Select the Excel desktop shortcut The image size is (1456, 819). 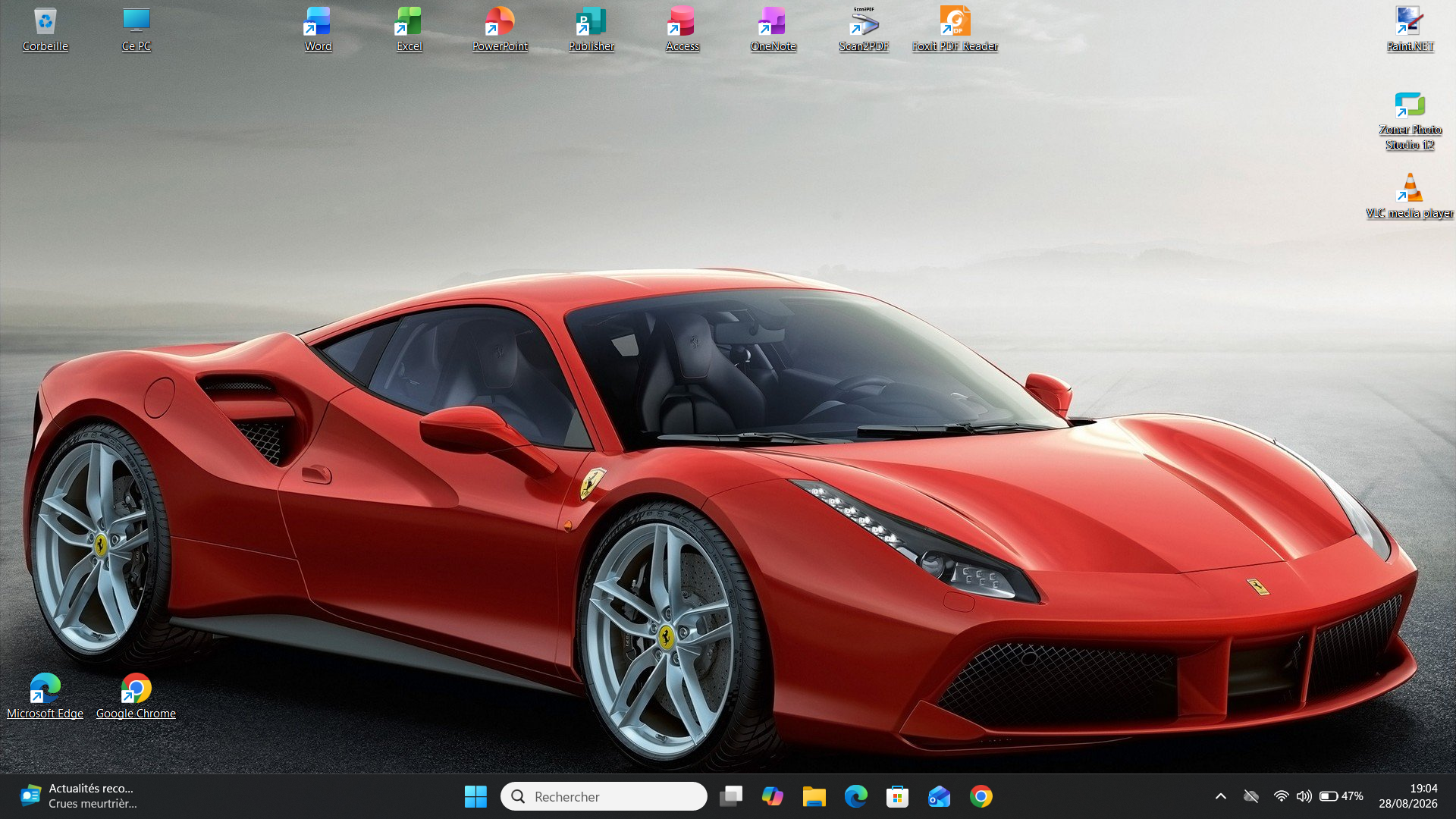point(409,30)
